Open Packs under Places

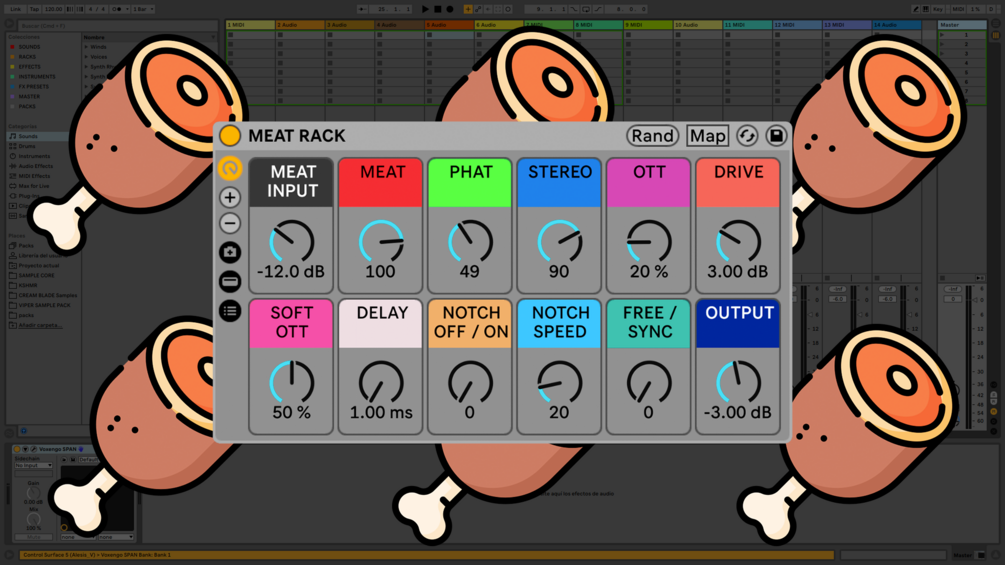point(26,245)
